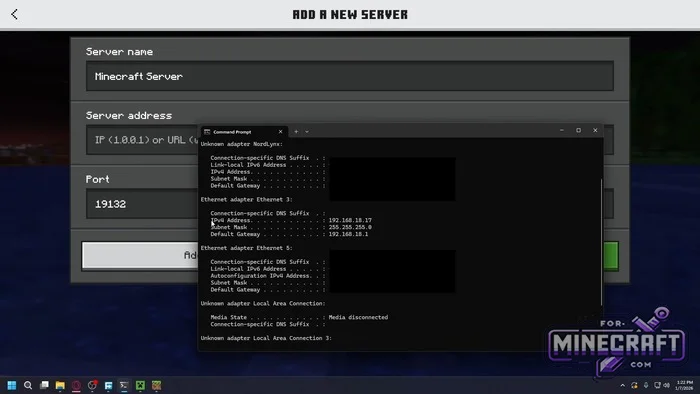The image size is (700, 394).
Task: Open the grass block Minecraft icon on taskbar
Action: point(156,385)
